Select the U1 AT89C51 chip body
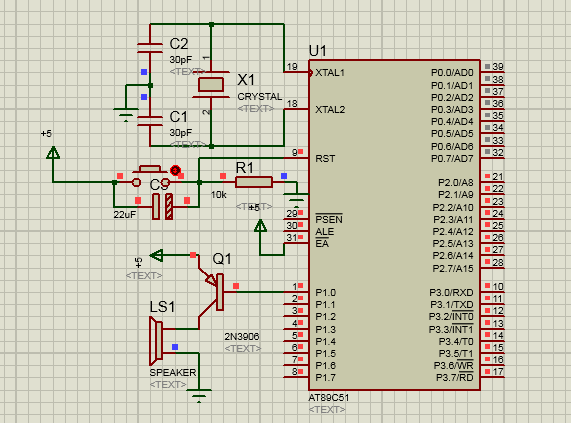Screen dimensions: 571x423 (394, 225)
